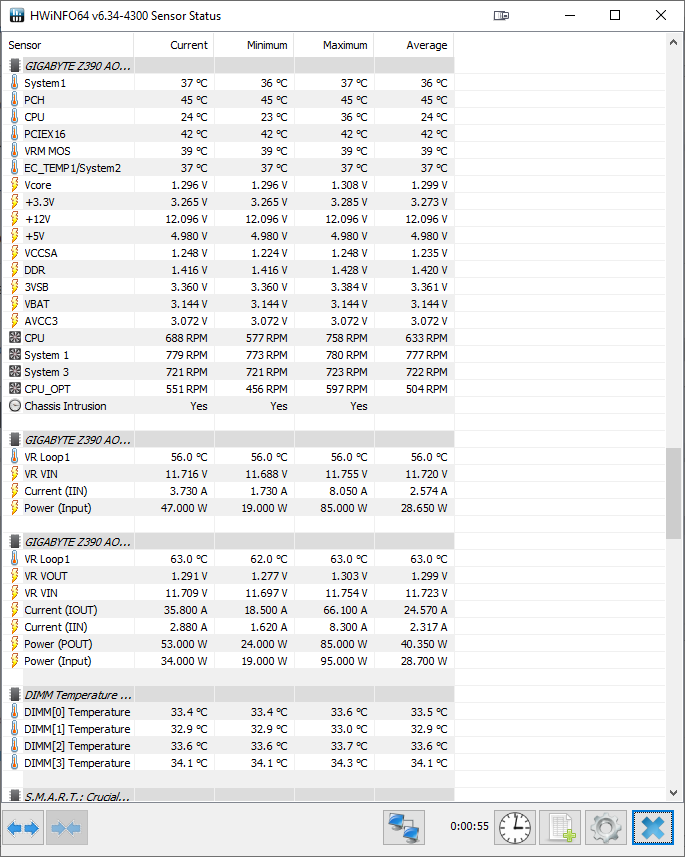Click the 95.000 W maximum Power (Input) value
The width and height of the screenshot is (685, 857).
pyautogui.click(x=344, y=661)
